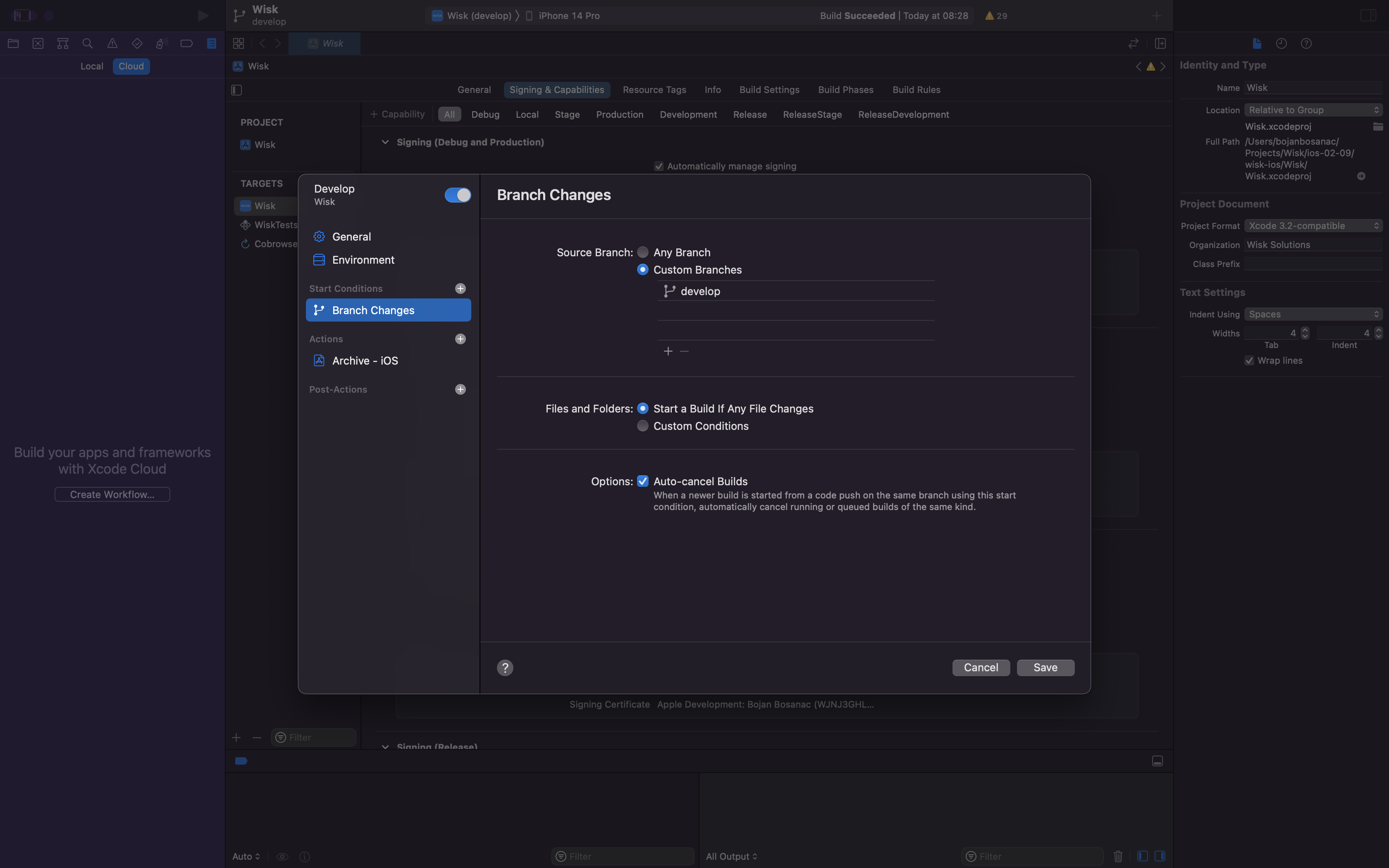Open the Source Control navigator

[38, 43]
